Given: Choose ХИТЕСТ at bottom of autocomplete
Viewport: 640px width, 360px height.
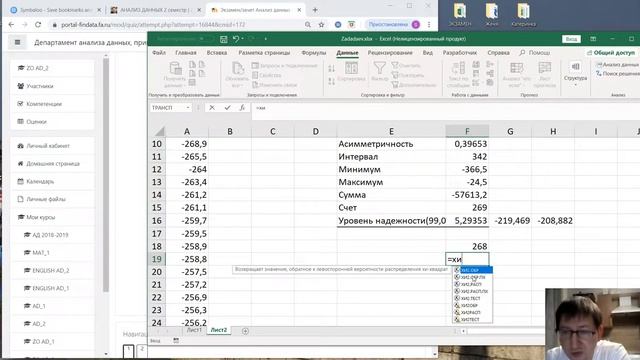Looking at the screenshot, I should click(473, 320).
